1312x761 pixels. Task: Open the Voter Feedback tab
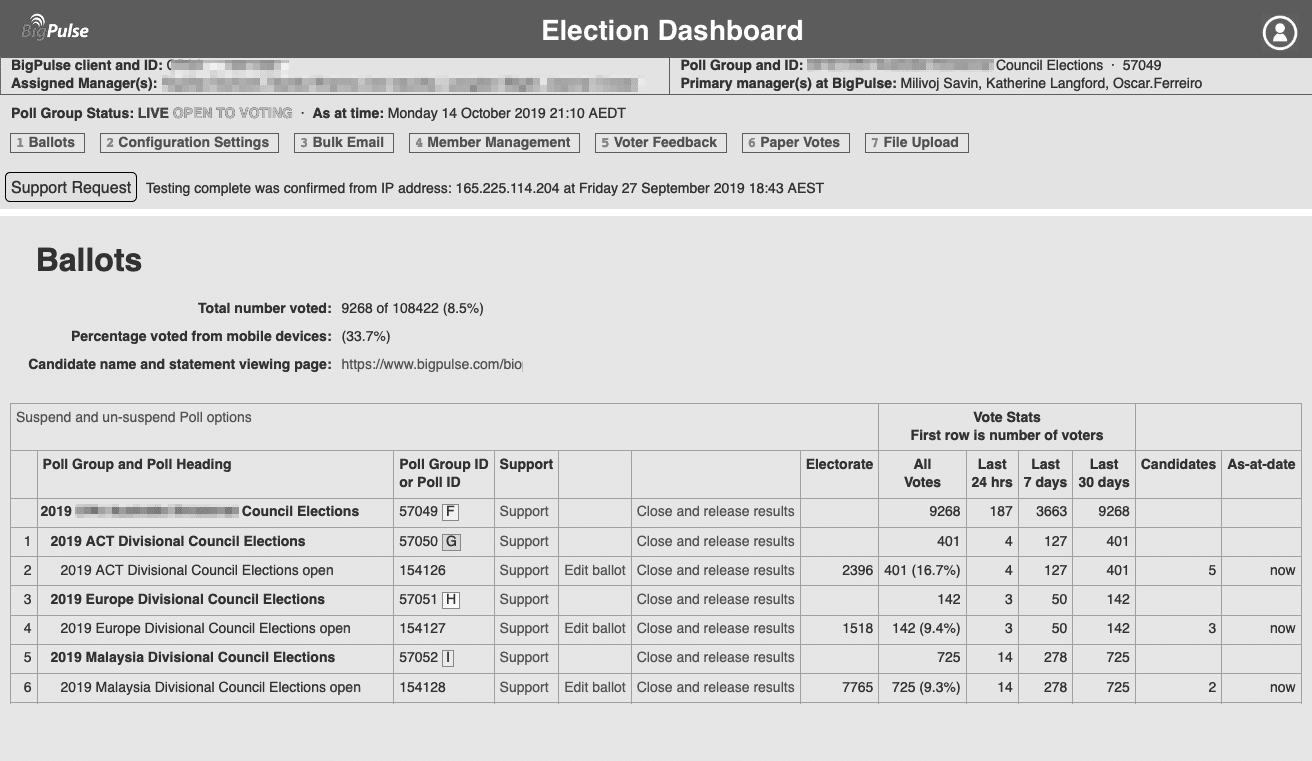[x=661, y=143]
